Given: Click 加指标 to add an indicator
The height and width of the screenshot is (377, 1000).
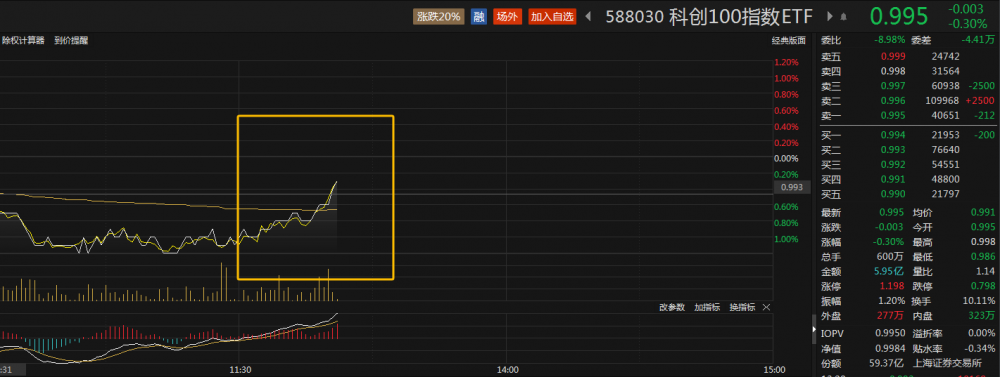Looking at the screenshot, I should point(707,307).
